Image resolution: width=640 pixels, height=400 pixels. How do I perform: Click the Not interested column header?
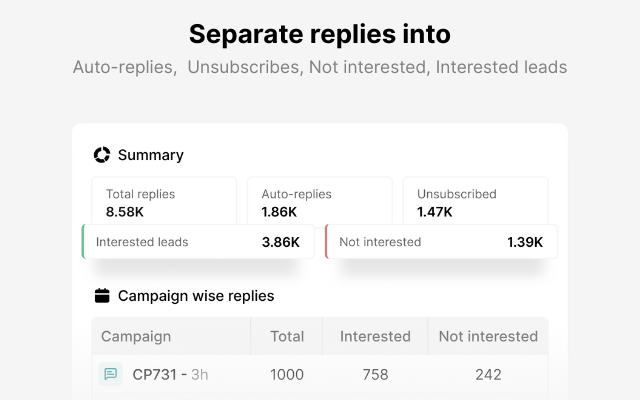487,337
